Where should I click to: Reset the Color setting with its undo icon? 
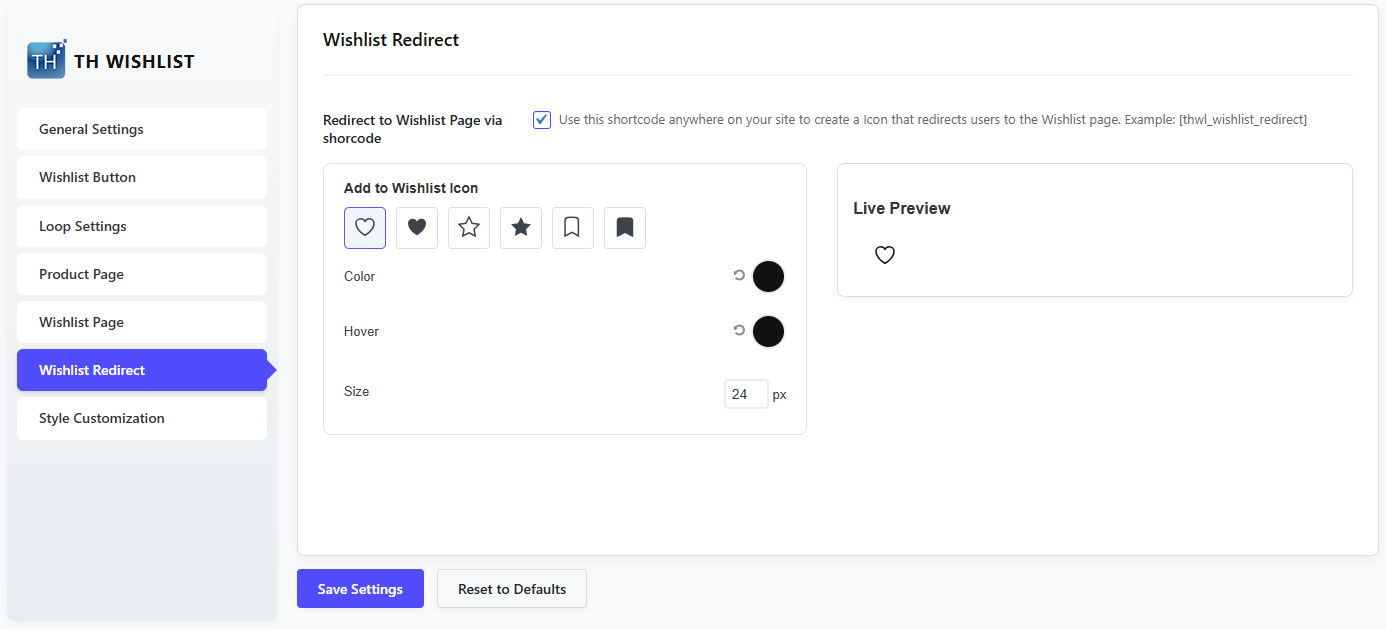coord(739,275)
